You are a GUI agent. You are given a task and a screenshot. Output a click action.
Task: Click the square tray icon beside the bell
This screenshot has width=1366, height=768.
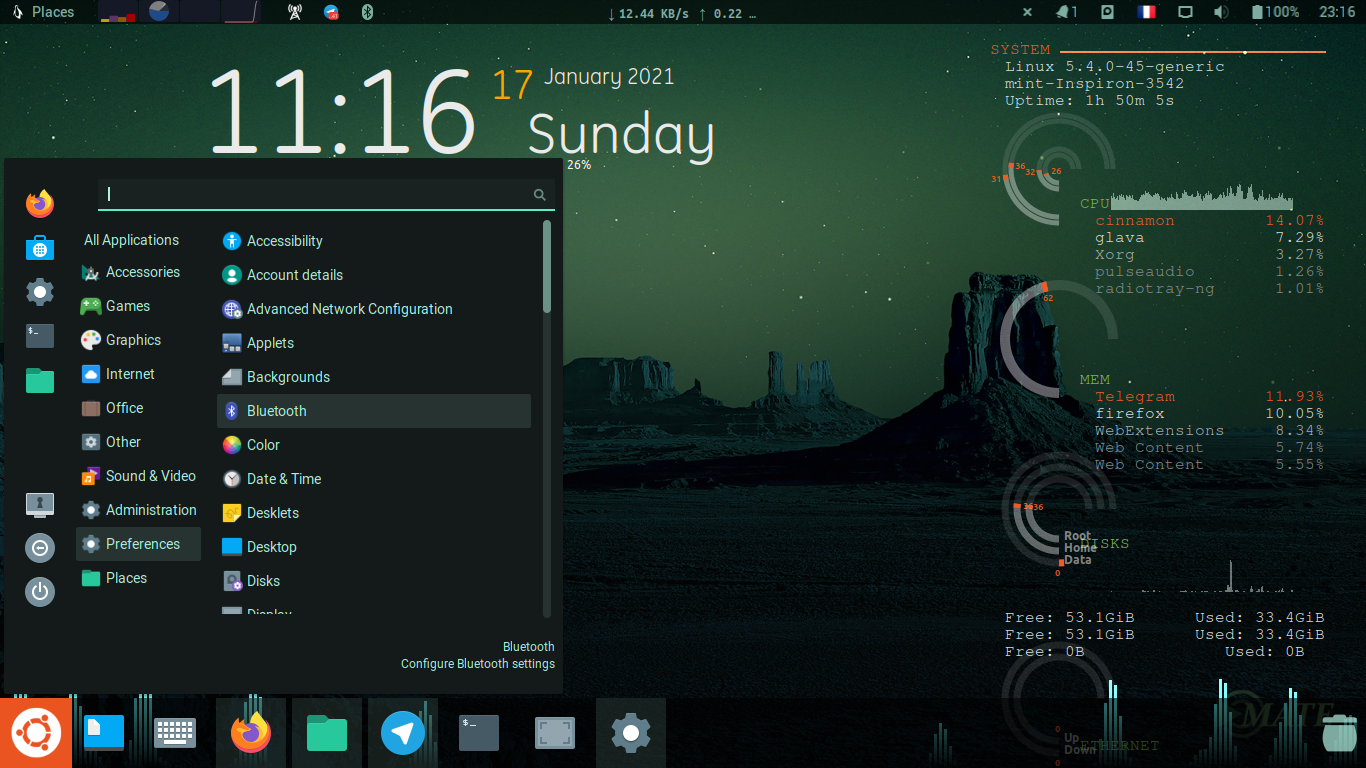1107,12
